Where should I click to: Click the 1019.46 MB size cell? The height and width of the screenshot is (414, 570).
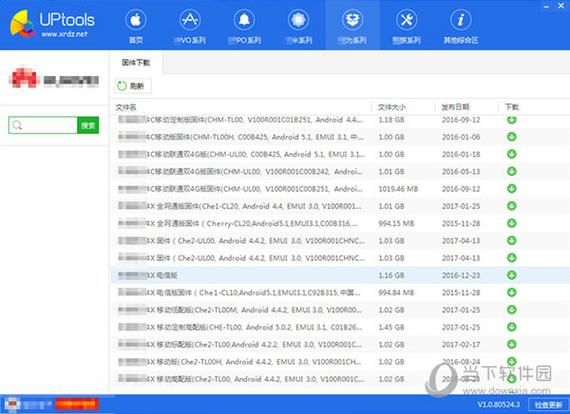click(x=398, y=189)
